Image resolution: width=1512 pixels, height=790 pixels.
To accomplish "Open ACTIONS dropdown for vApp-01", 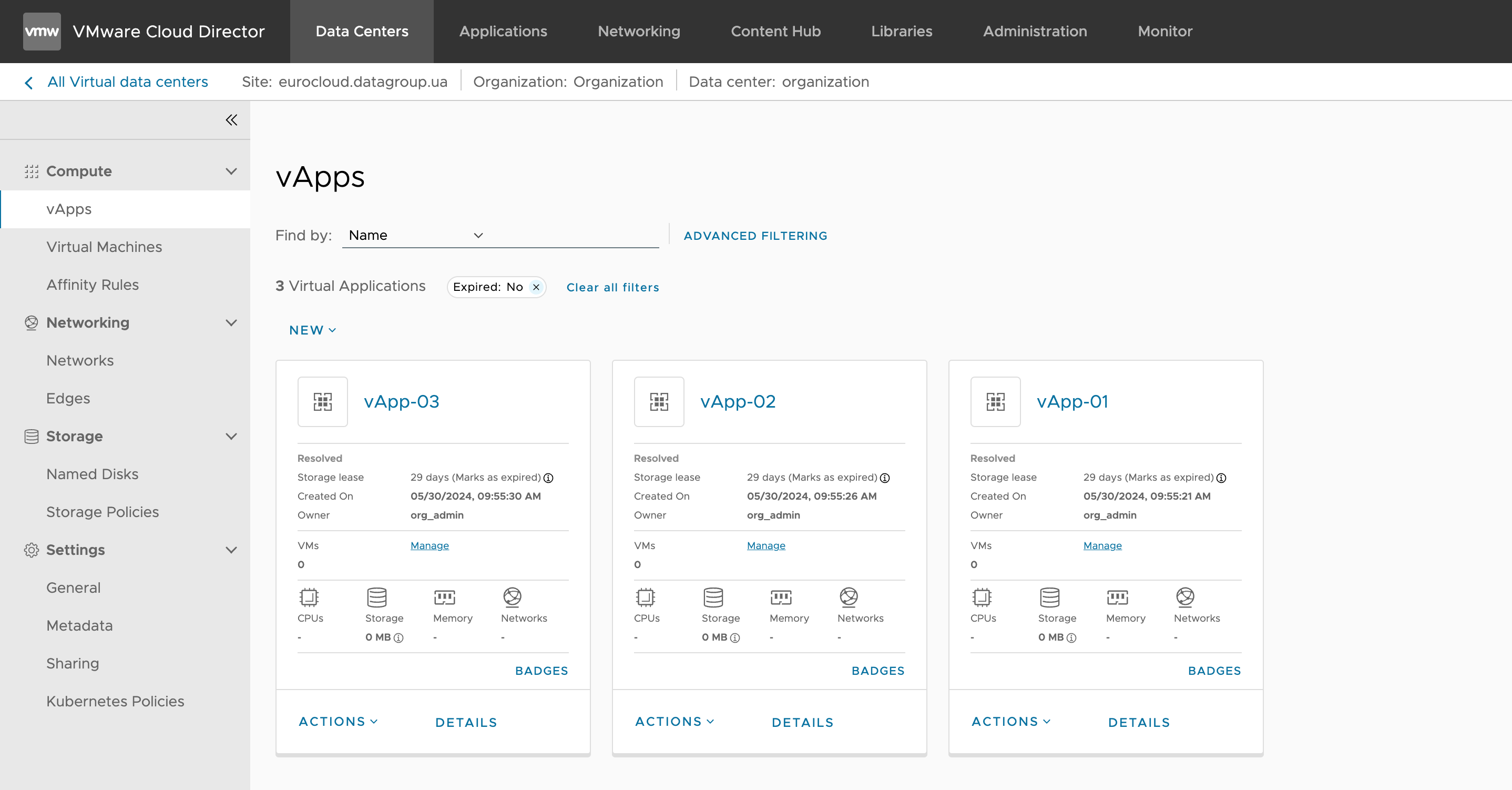I will 1011,721.
